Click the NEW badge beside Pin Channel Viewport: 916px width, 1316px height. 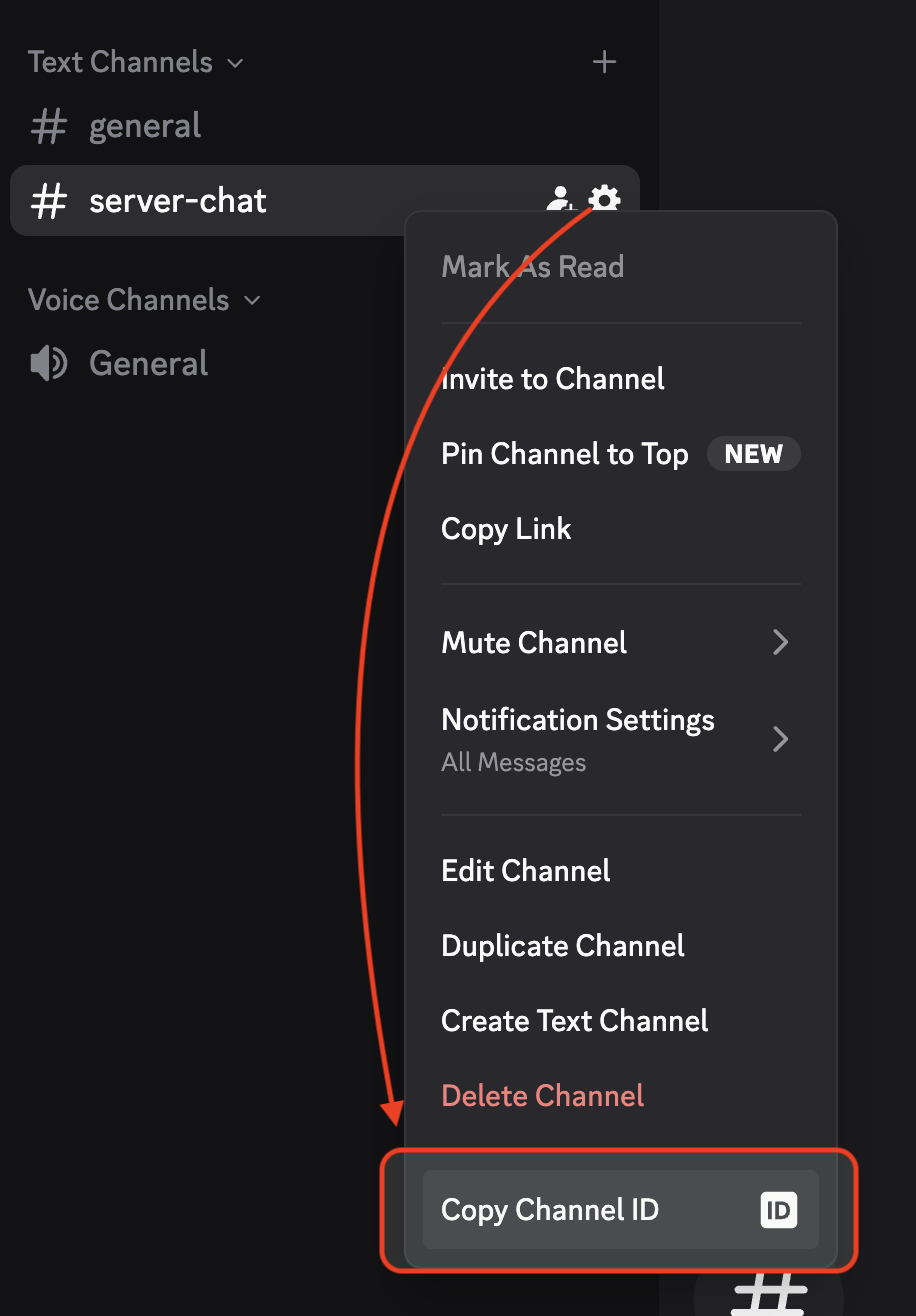(x=754, y=454)
